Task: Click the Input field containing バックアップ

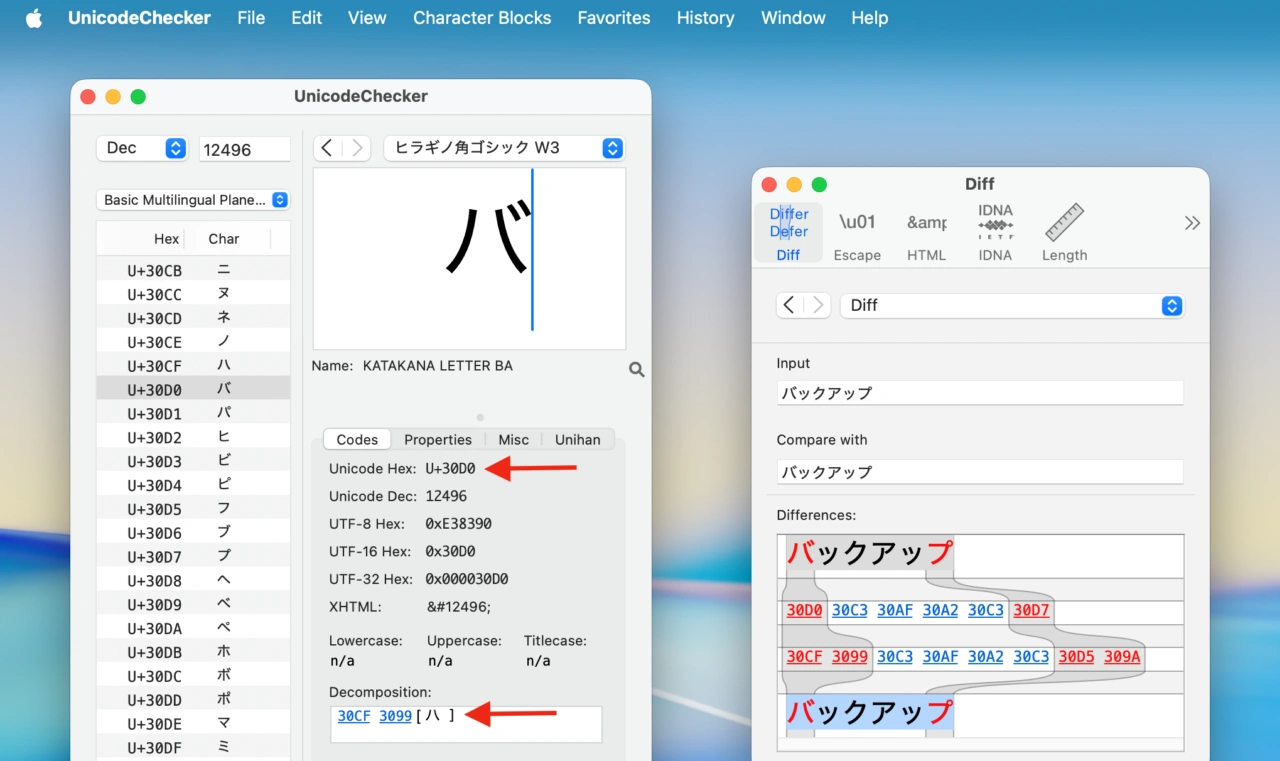Action: point(979,392)
